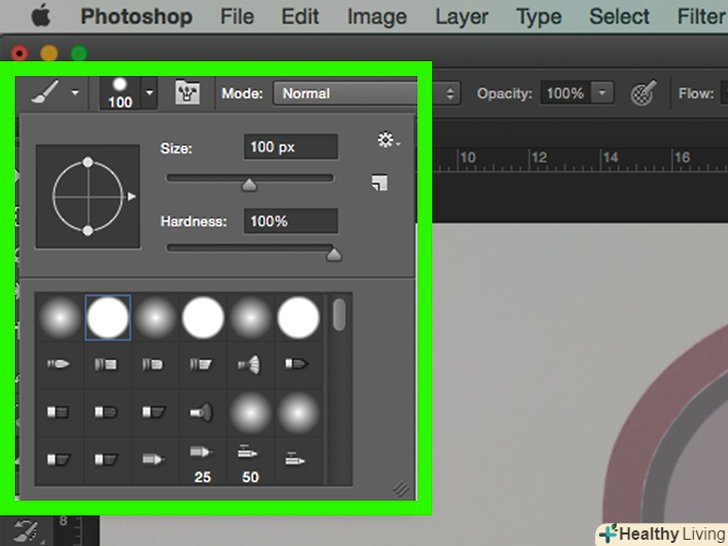Open the Select menu

pos(619,17)
